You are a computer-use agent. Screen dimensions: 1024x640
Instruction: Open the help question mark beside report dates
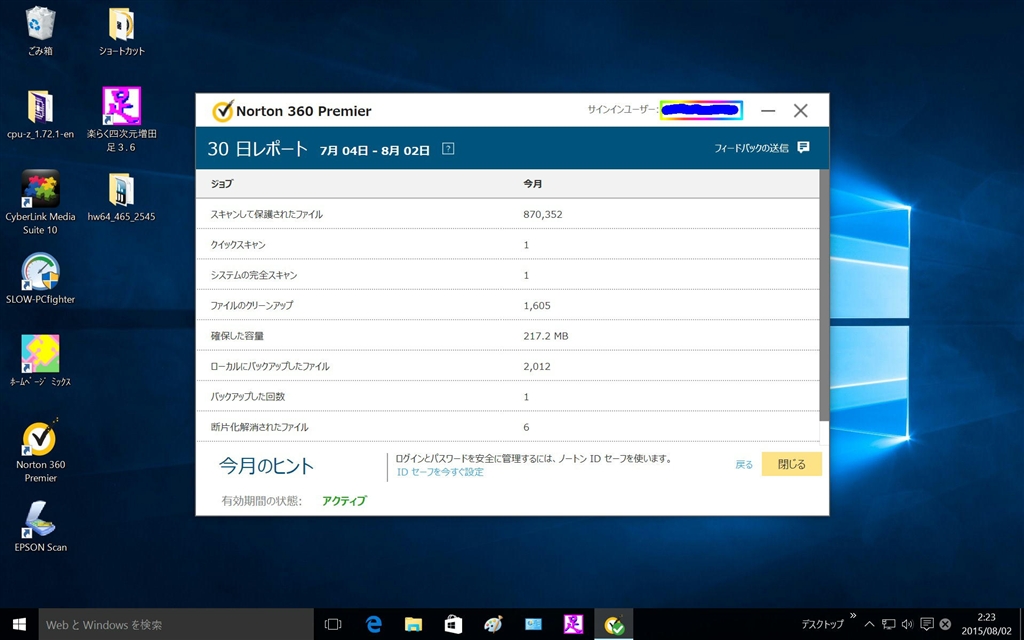pos(448,148)
